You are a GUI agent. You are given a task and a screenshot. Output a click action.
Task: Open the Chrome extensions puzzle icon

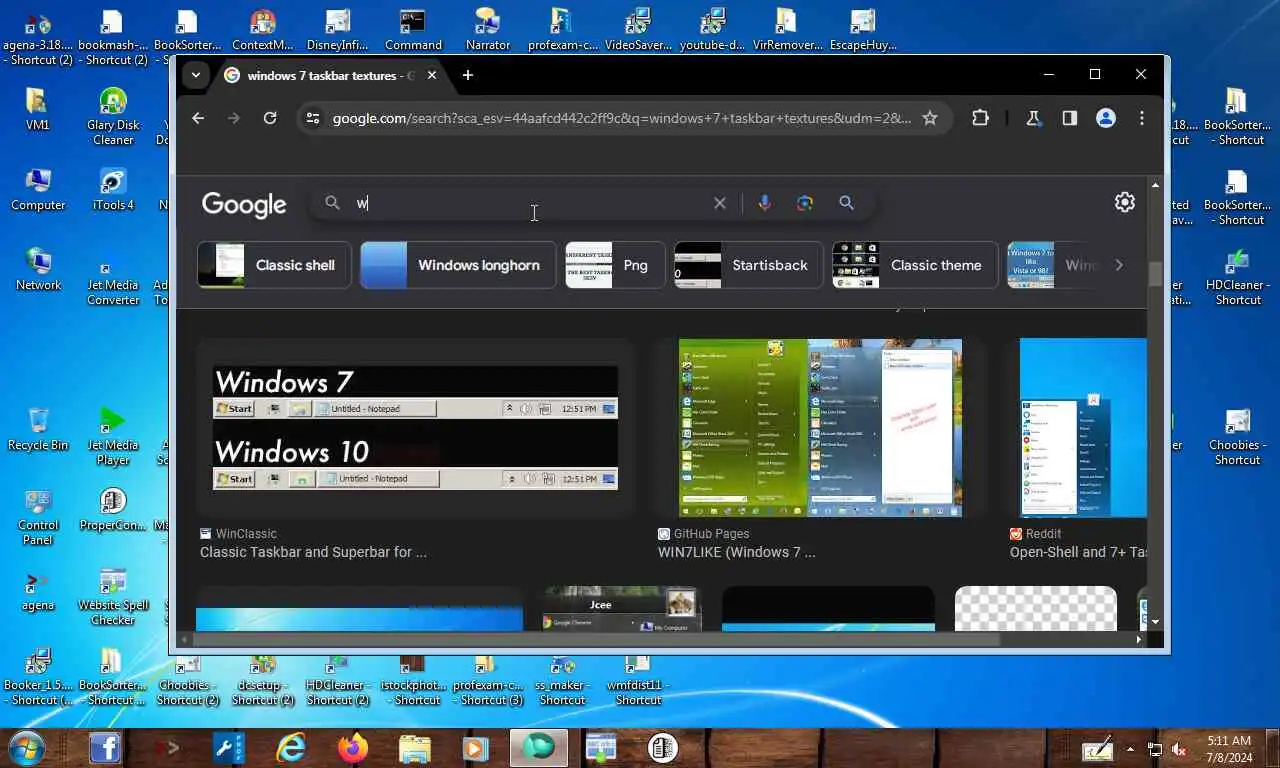point(980,118)
